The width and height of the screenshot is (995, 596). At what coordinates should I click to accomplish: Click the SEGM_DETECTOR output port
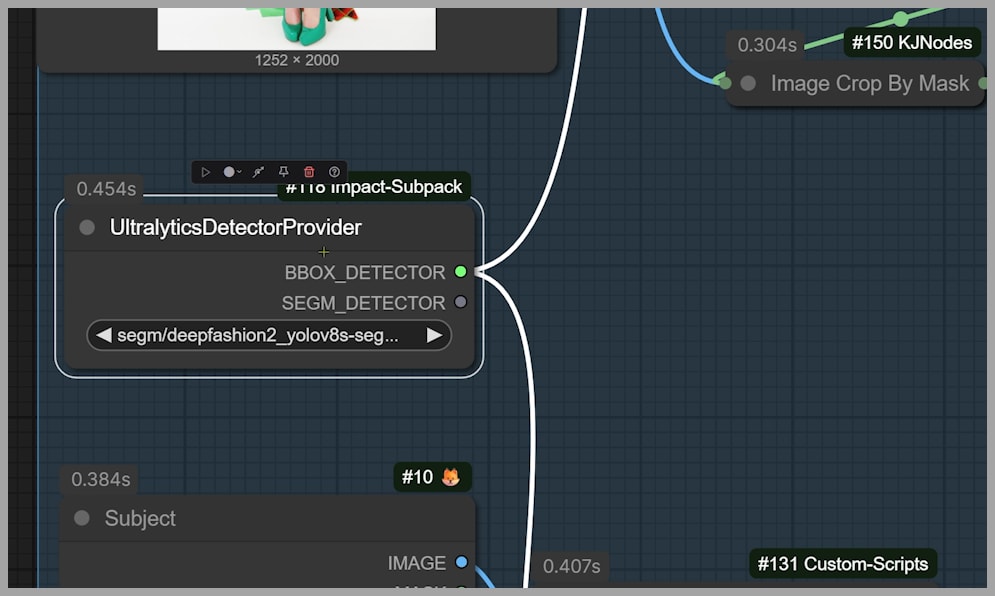click(x=460, y=302)
